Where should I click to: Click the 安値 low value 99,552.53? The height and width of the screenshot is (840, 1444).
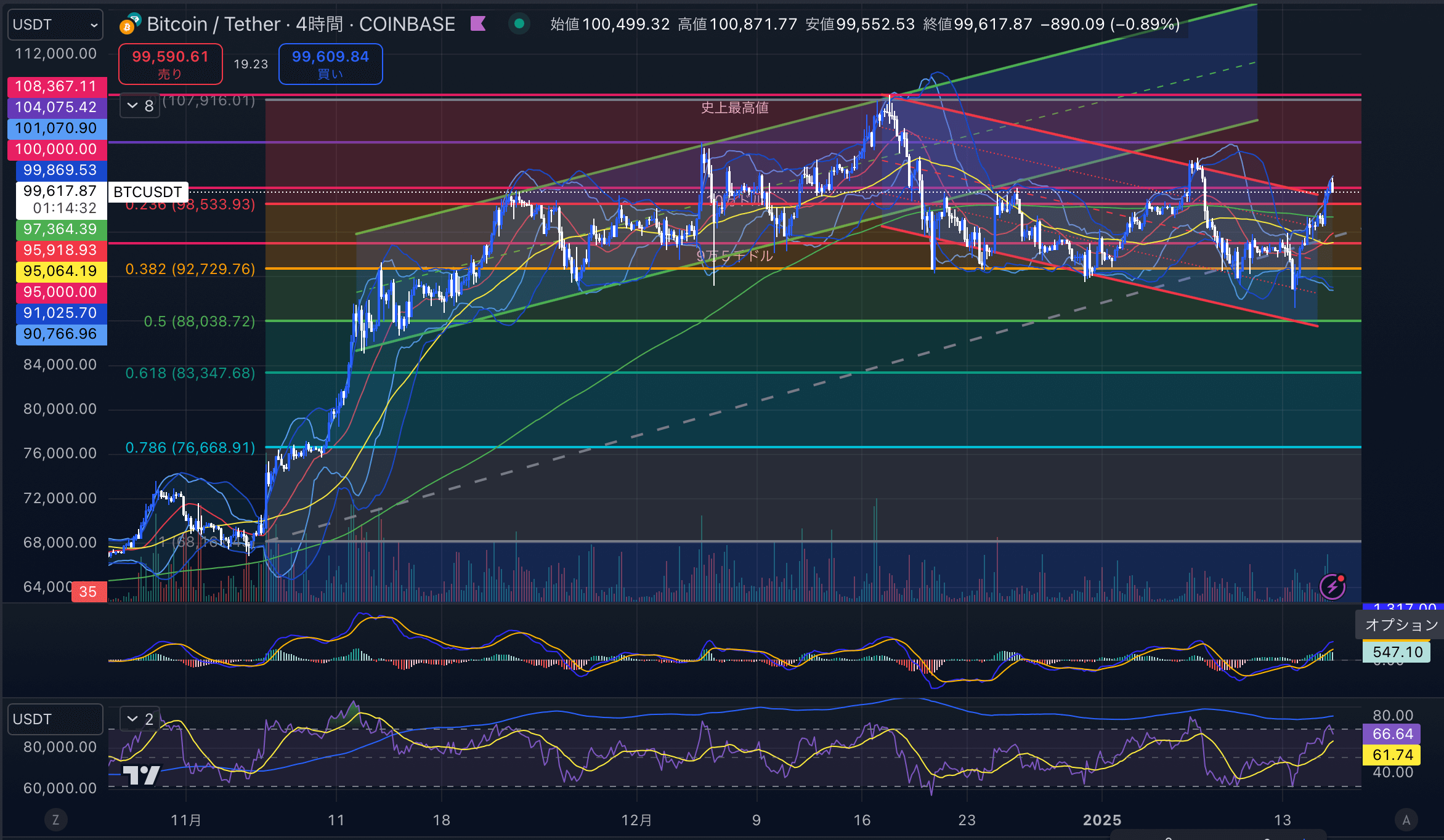tap(875, 24)
